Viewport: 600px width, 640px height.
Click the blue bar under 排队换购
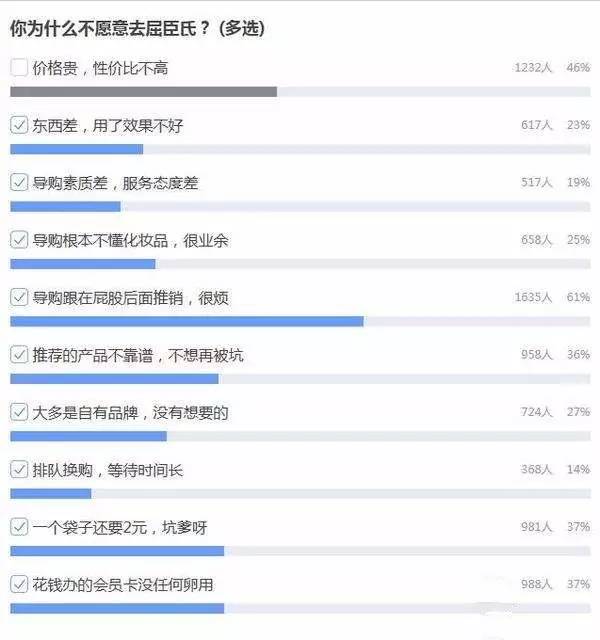[x=50, y=493]
